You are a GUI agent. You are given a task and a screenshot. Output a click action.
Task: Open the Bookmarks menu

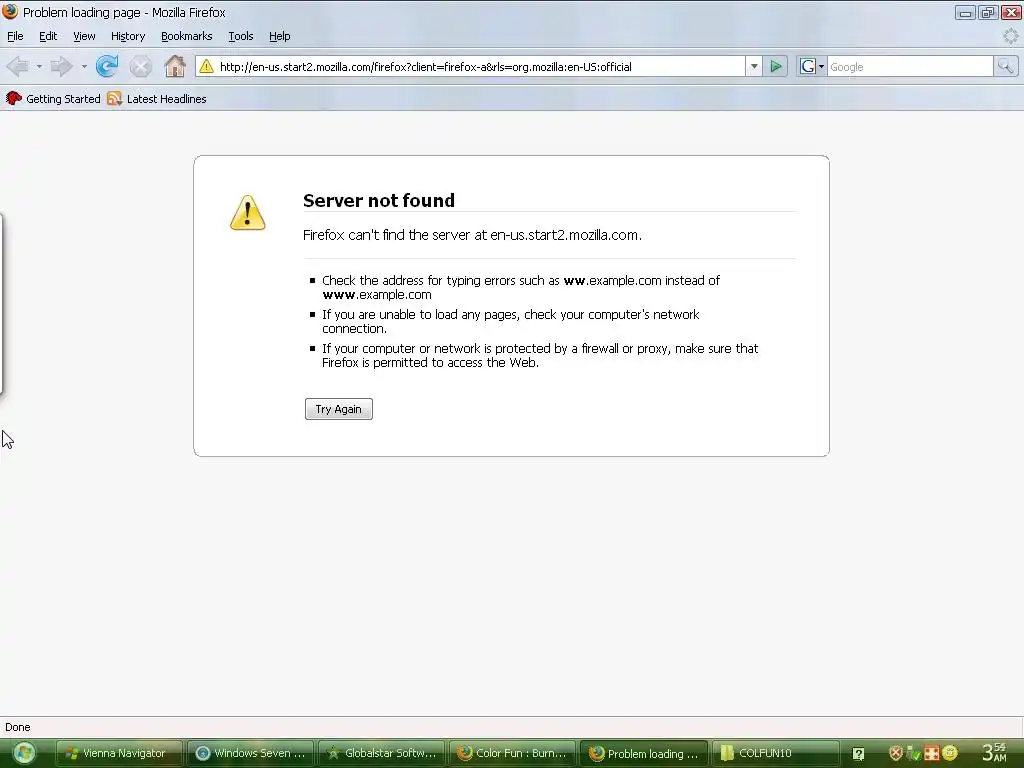coord(187,36)
